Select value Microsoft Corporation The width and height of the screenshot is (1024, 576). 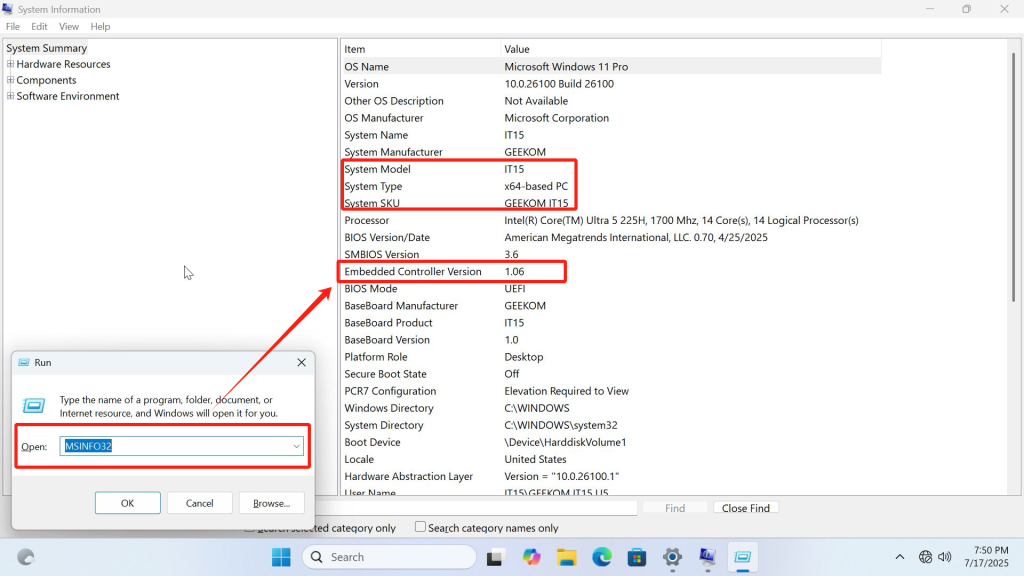click(x=556, y=118)
